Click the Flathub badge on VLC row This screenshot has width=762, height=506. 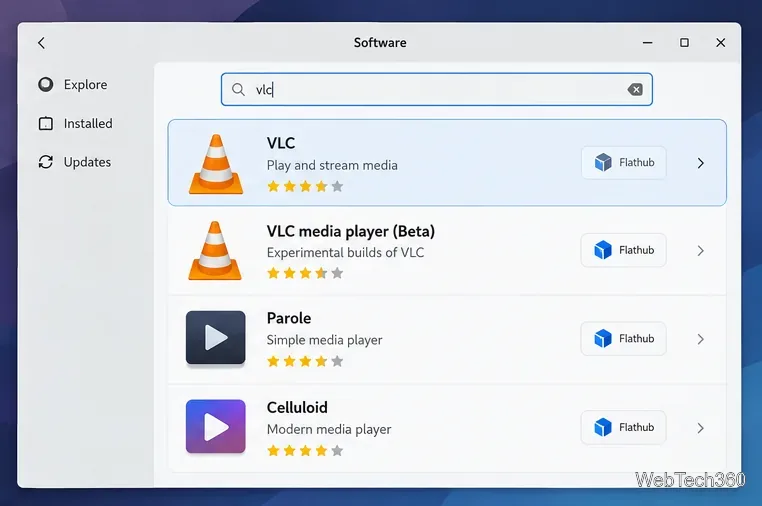[623, 162]
